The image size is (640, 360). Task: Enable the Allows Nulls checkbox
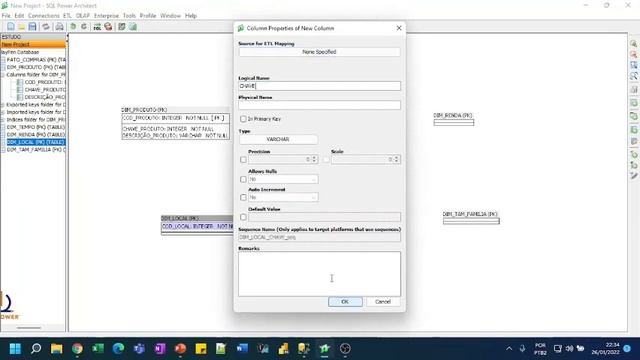tap(243, 179)
